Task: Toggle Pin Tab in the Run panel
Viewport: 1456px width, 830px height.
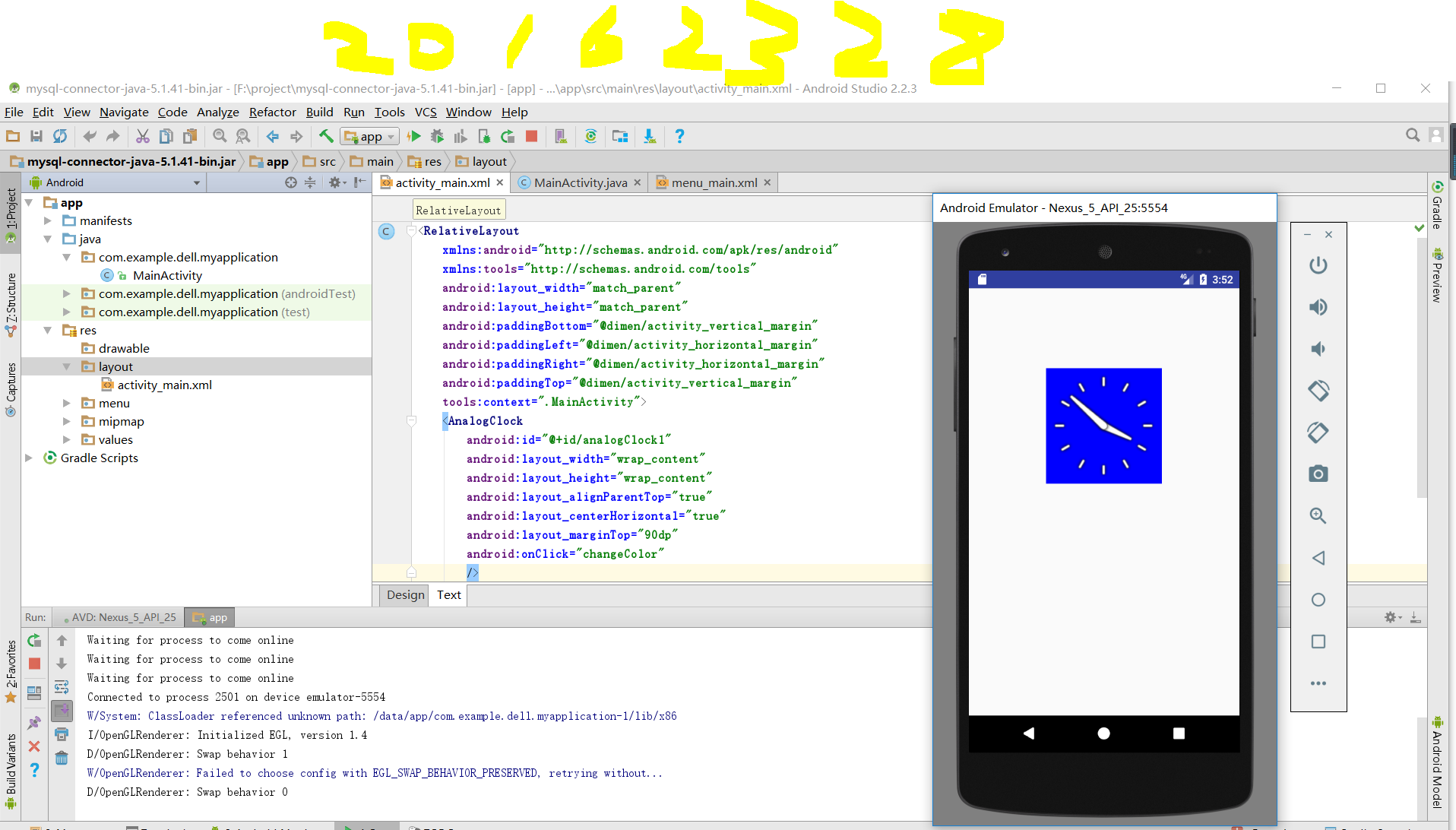Action: point(34,723)
